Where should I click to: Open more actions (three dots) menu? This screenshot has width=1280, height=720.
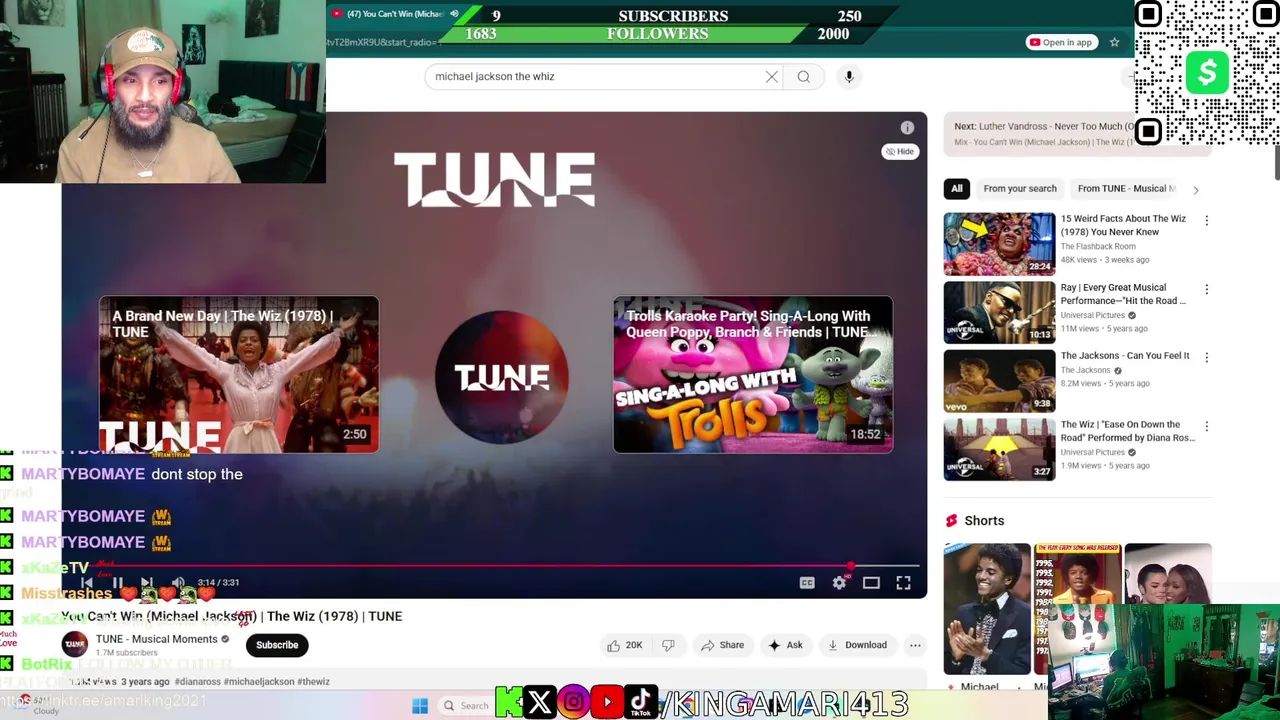915,645
